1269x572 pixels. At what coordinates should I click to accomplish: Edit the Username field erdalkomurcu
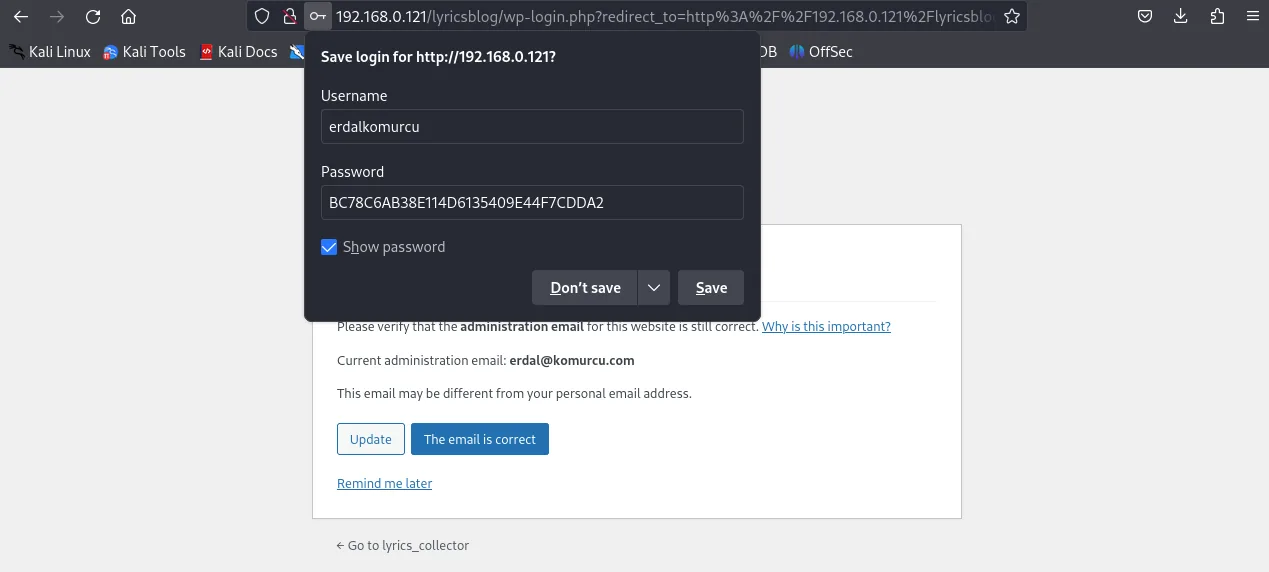(x=532, y=127)
